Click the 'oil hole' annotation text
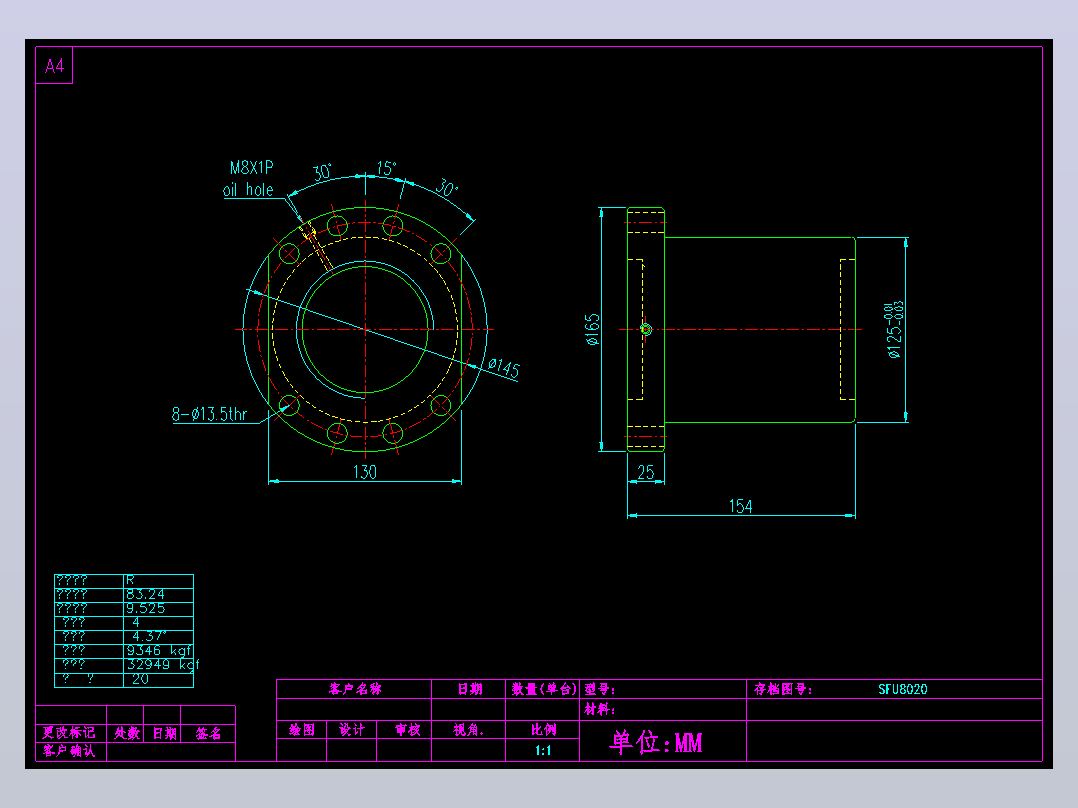This screenshot has width=1078, height=808. [x=248, y=190]
